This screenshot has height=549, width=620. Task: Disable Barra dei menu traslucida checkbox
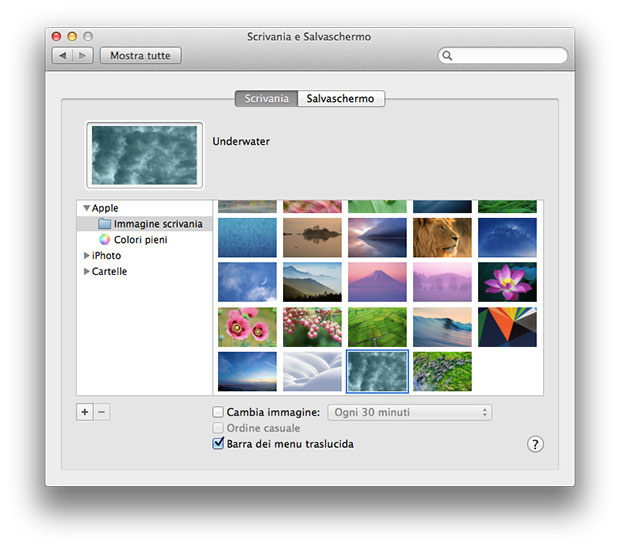[218, 444]
